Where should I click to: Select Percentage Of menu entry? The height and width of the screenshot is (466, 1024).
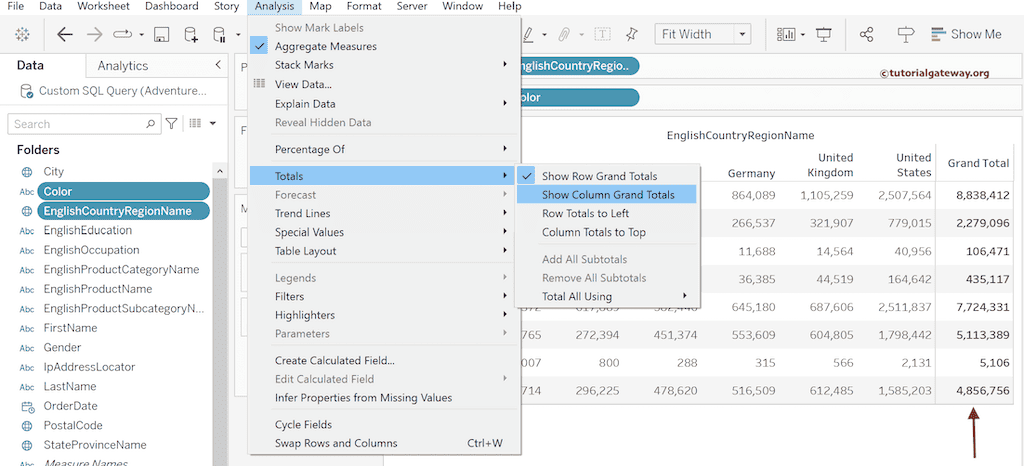pos(384,149)
